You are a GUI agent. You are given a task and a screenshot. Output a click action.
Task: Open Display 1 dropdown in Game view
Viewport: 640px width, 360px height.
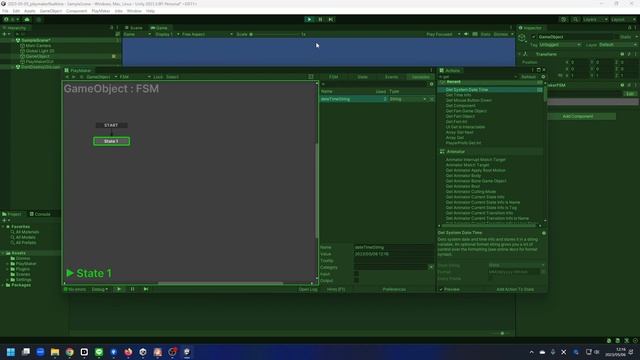click(x=166, y=34)
